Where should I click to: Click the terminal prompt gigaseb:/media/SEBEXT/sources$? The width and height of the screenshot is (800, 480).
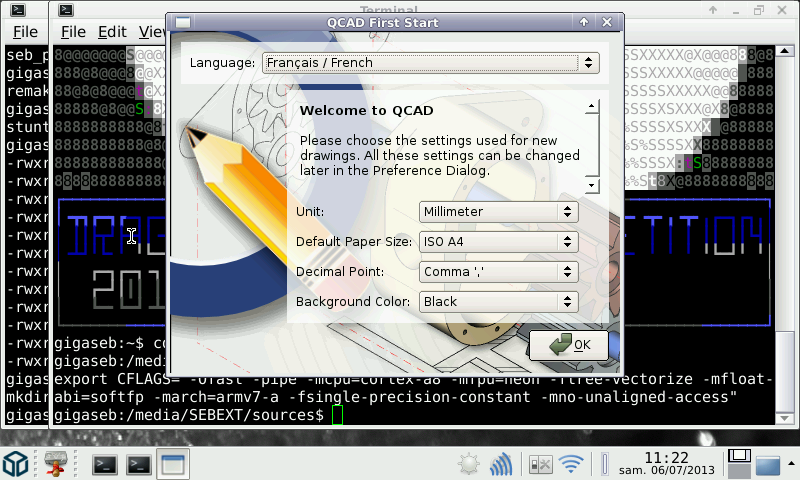(189, 415)
